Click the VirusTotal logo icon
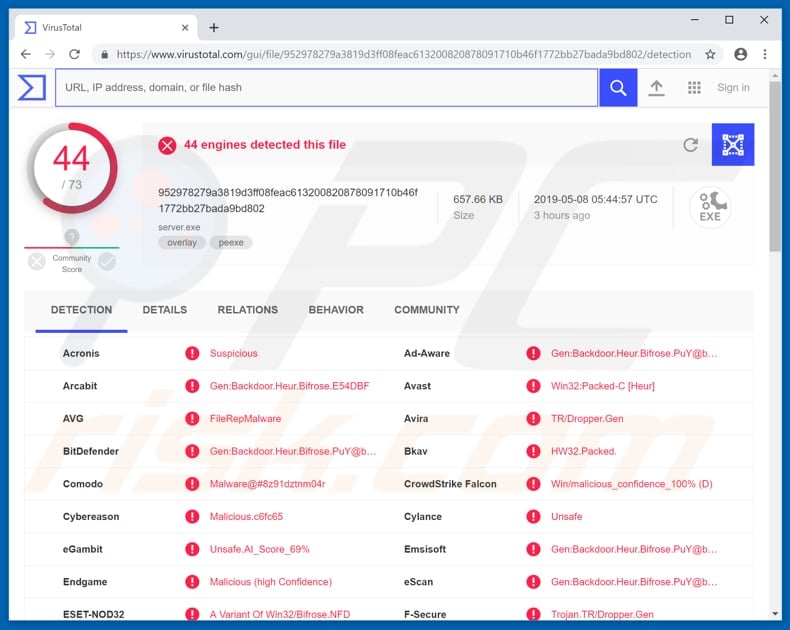Screen dimensions: 790x630 tap(32, 87)
